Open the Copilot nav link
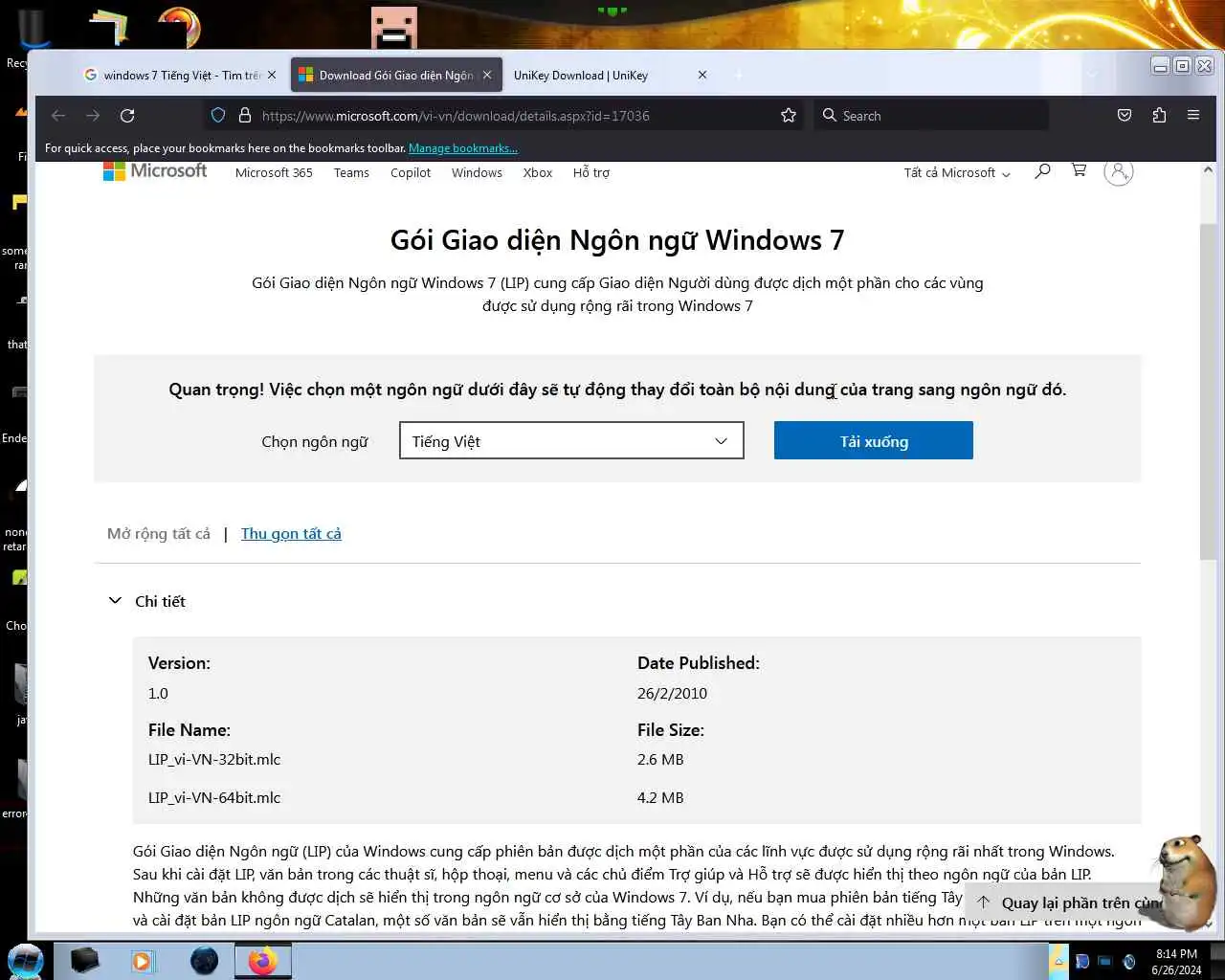1225x980 pixels. [x=411, y=173]
